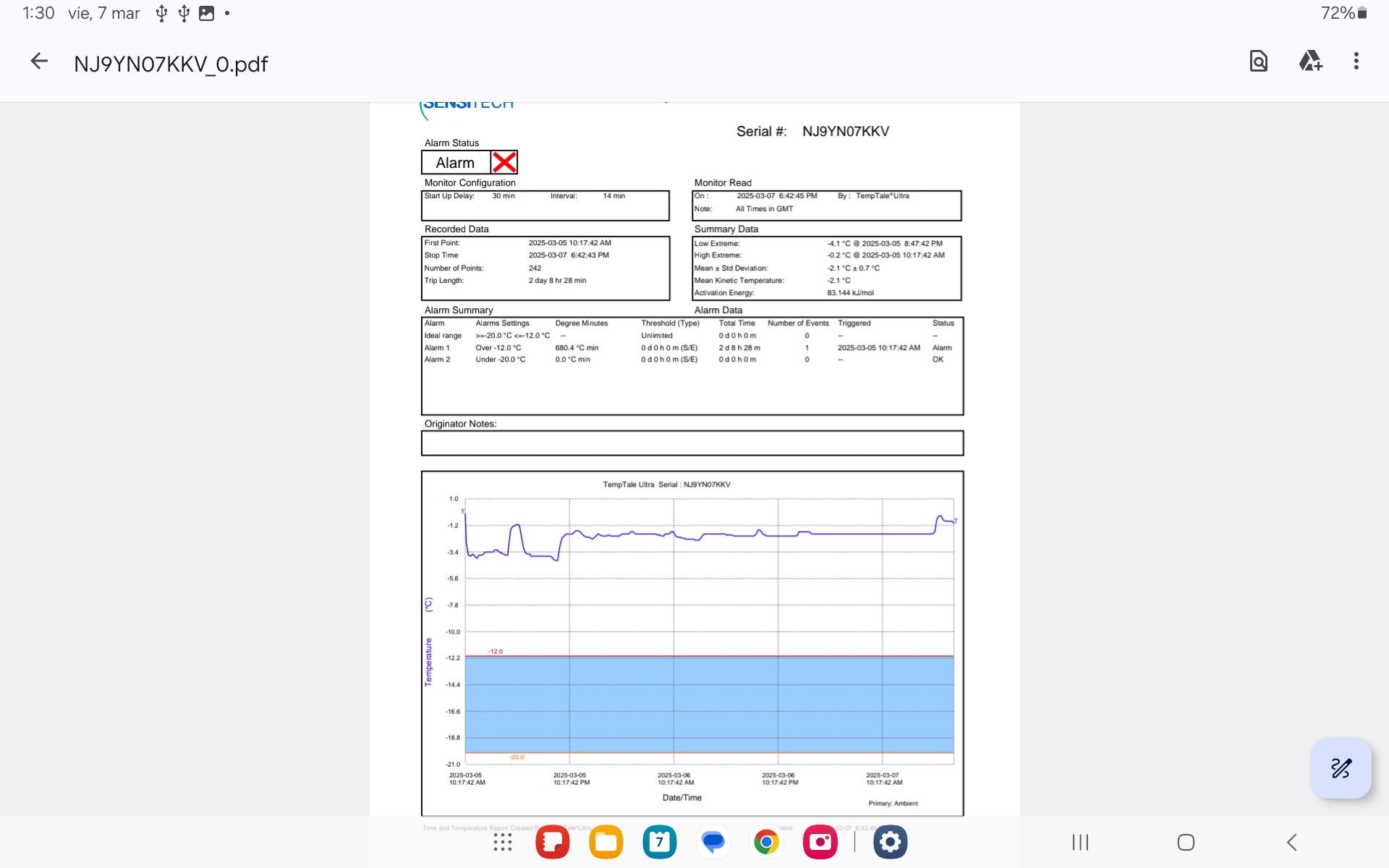Tap the Monitor Read date 2025-03-07 6:42:45 PM
The image size is (1389, 868).
click(777, 196)
